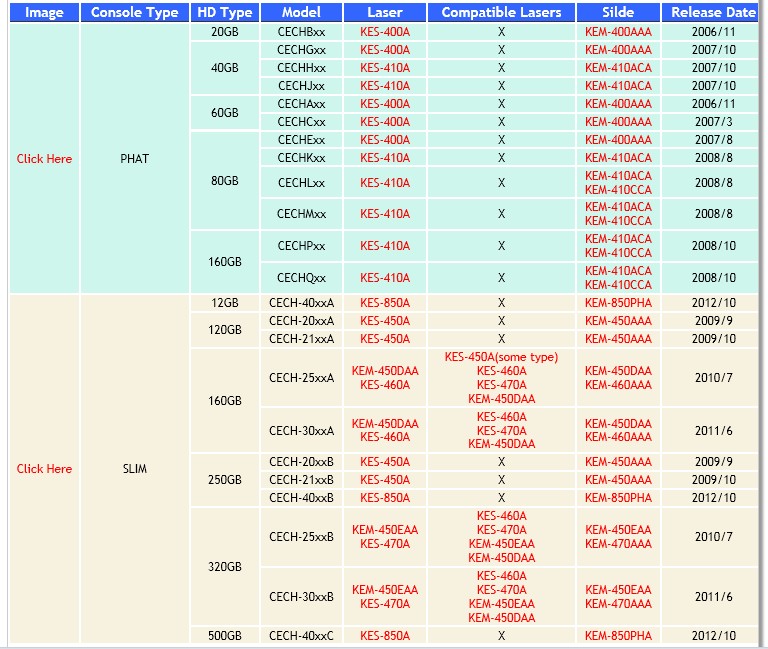The height and width of the screenshot is (649, 768).
Task: Select the CECHQxx model cell
Action: click(301, 278)
